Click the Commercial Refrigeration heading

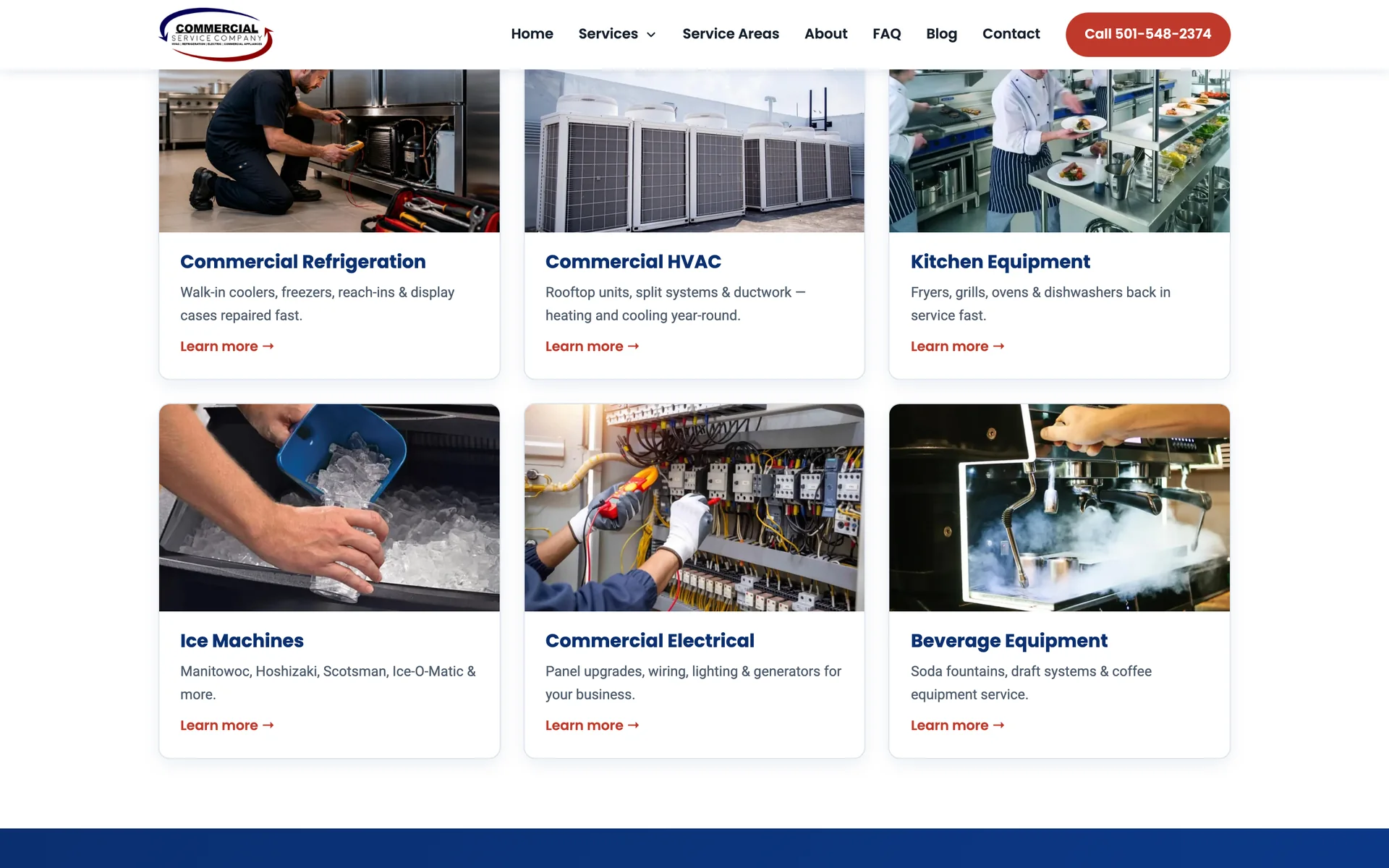302,262
